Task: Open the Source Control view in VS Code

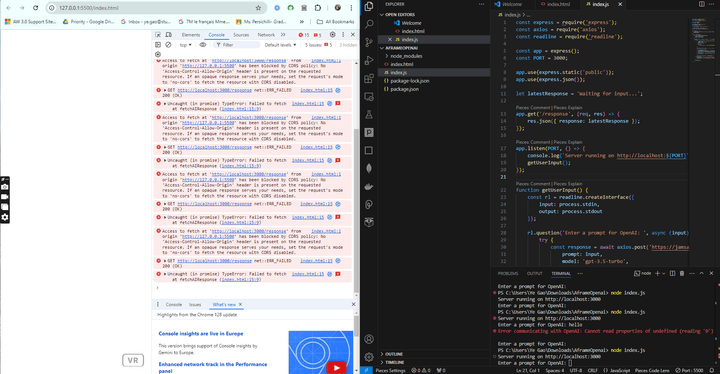Action: click(369, 42)
